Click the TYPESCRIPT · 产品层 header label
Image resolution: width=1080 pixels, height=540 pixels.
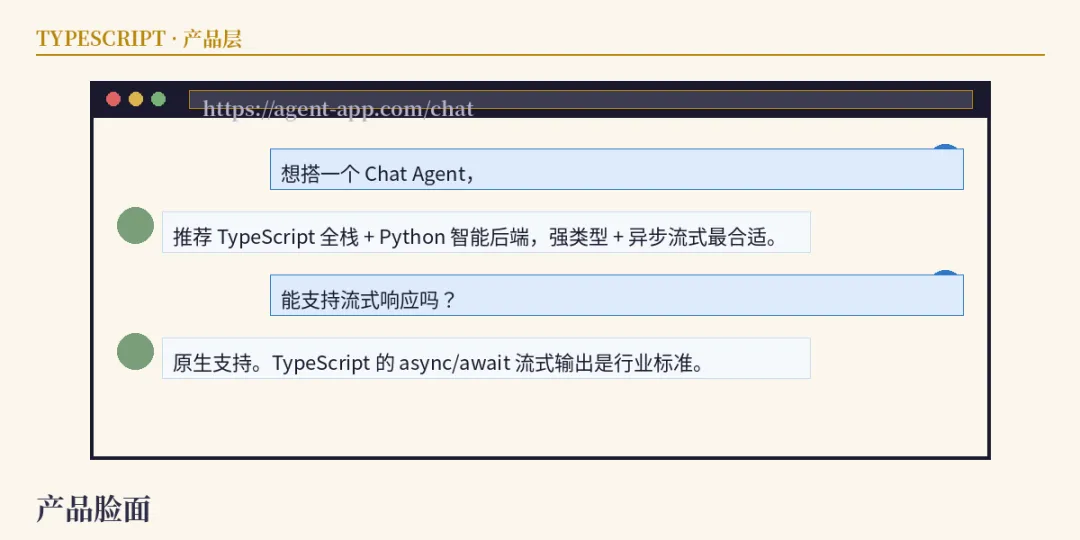point(139,39)
